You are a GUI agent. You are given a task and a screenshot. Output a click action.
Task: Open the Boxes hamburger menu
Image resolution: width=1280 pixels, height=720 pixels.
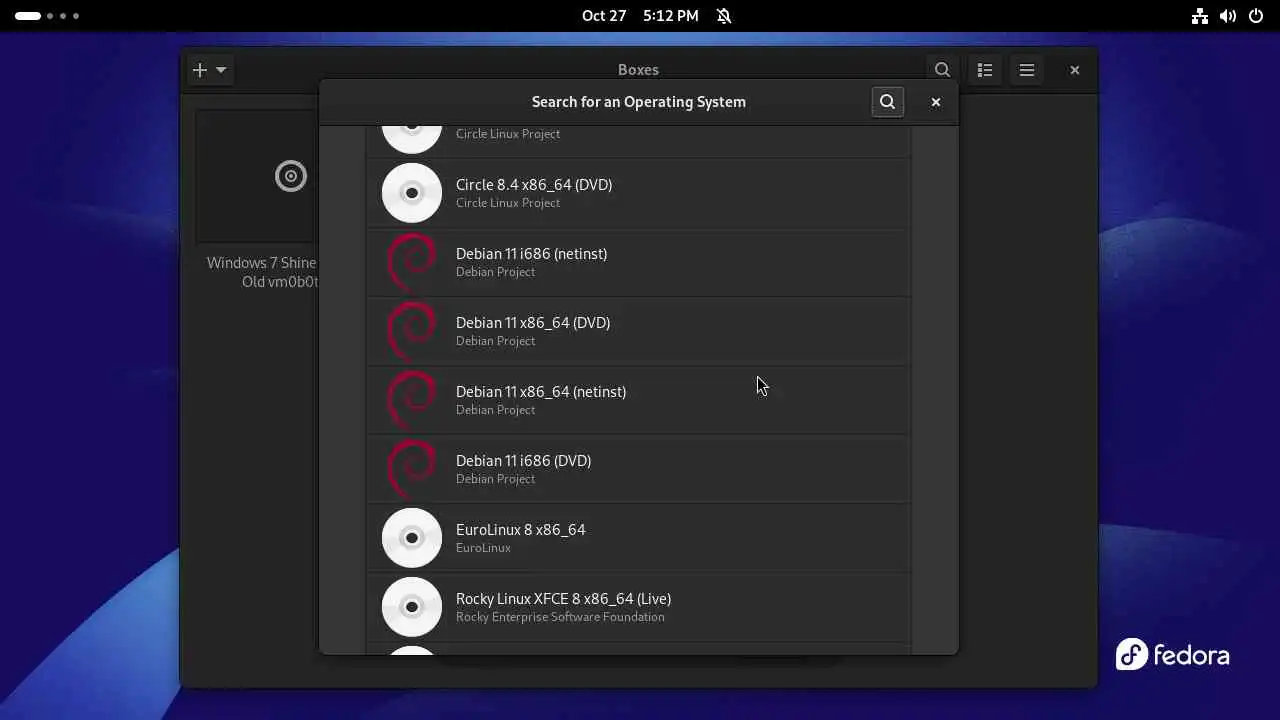click(x=1027, y=70)
